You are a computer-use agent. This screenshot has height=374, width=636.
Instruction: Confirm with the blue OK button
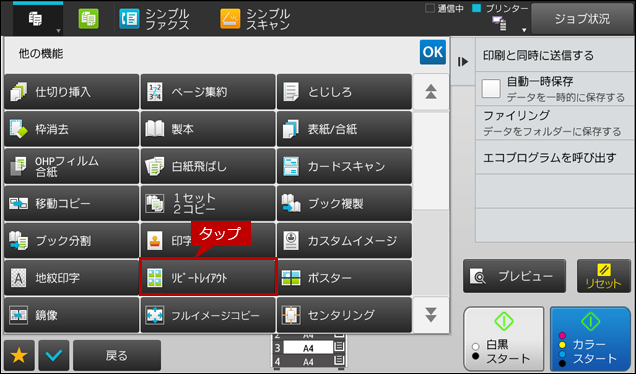click(433, 52)
